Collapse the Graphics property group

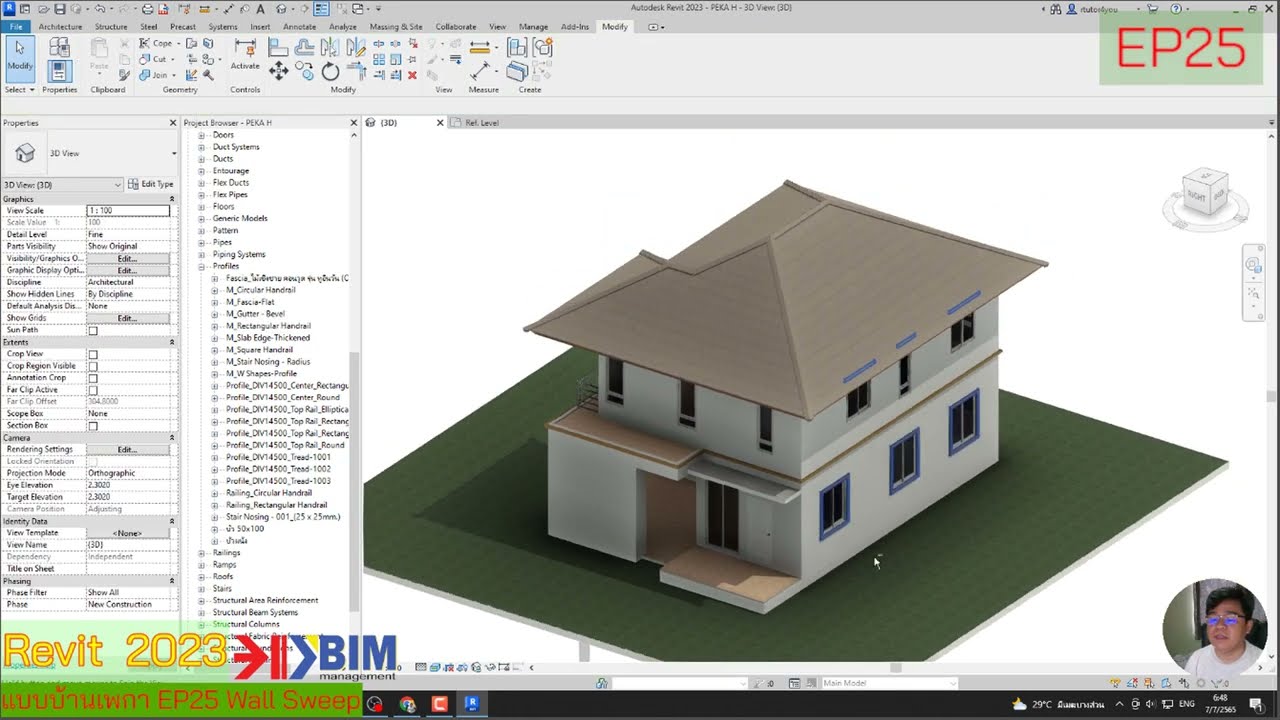click(171, 199)
